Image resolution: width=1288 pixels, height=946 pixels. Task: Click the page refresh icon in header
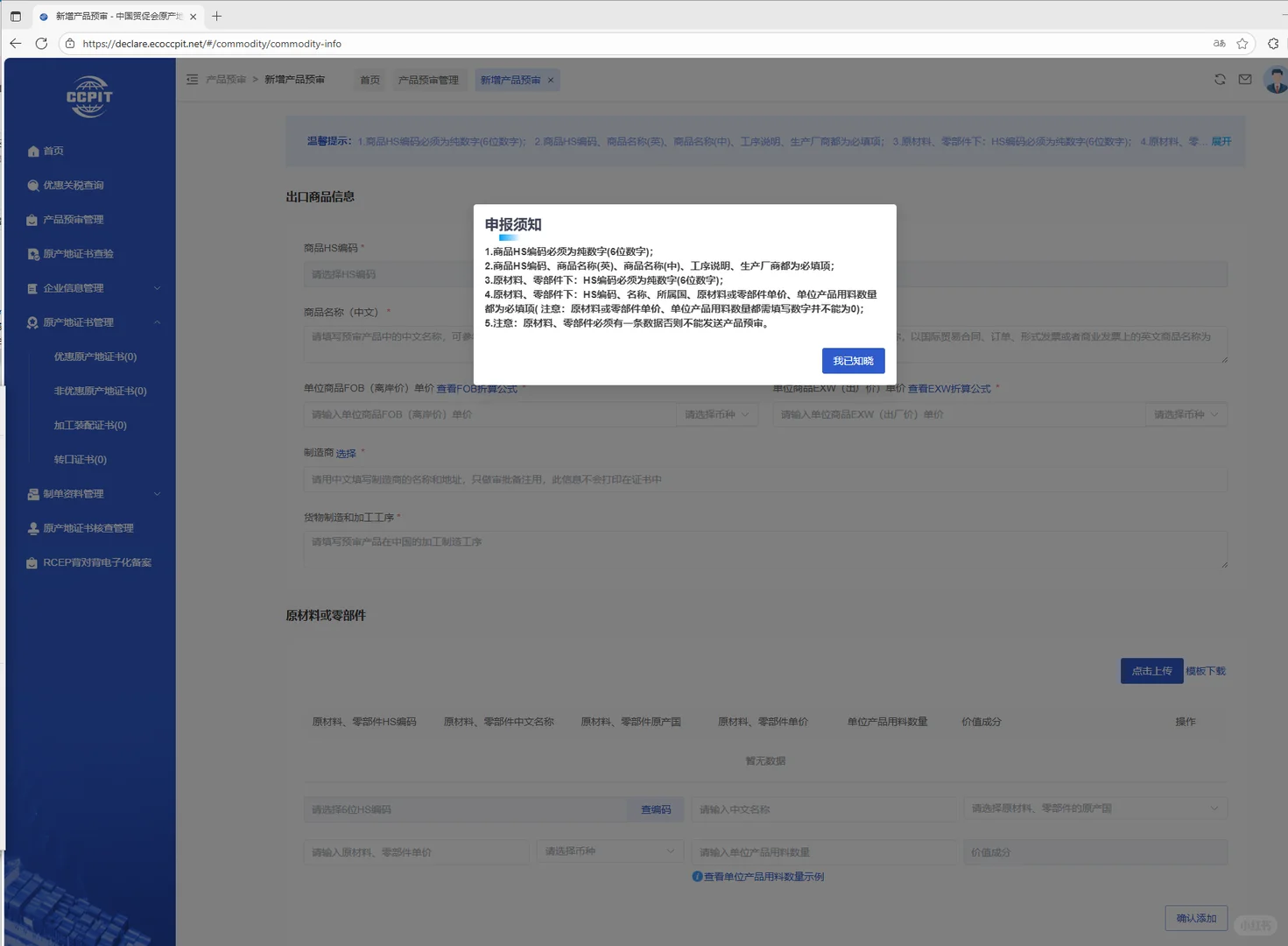click(1220, 80)
